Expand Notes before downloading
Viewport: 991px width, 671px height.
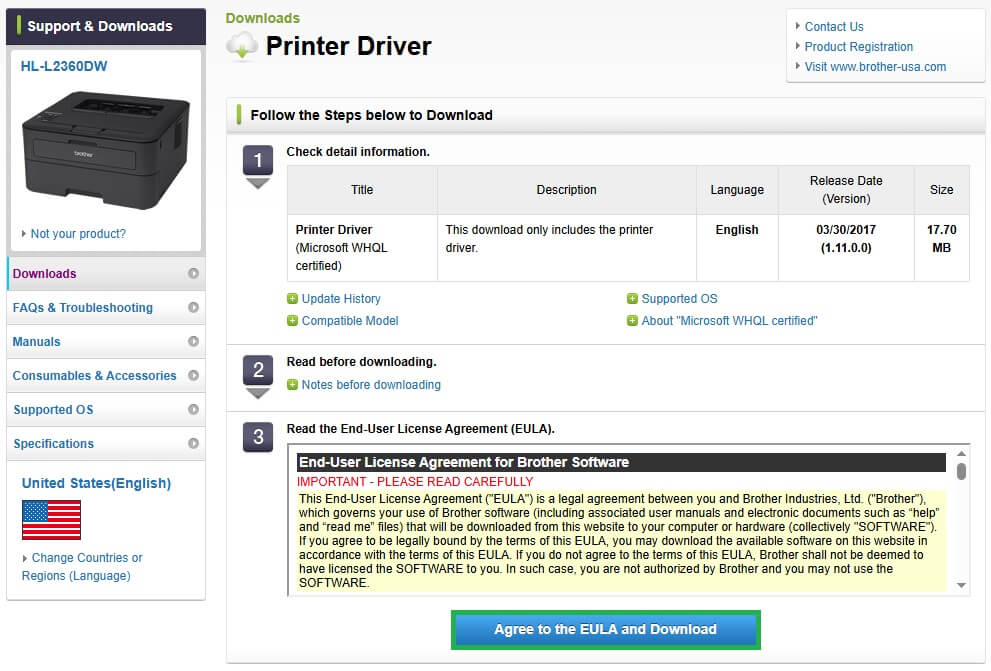pos(364,385)
